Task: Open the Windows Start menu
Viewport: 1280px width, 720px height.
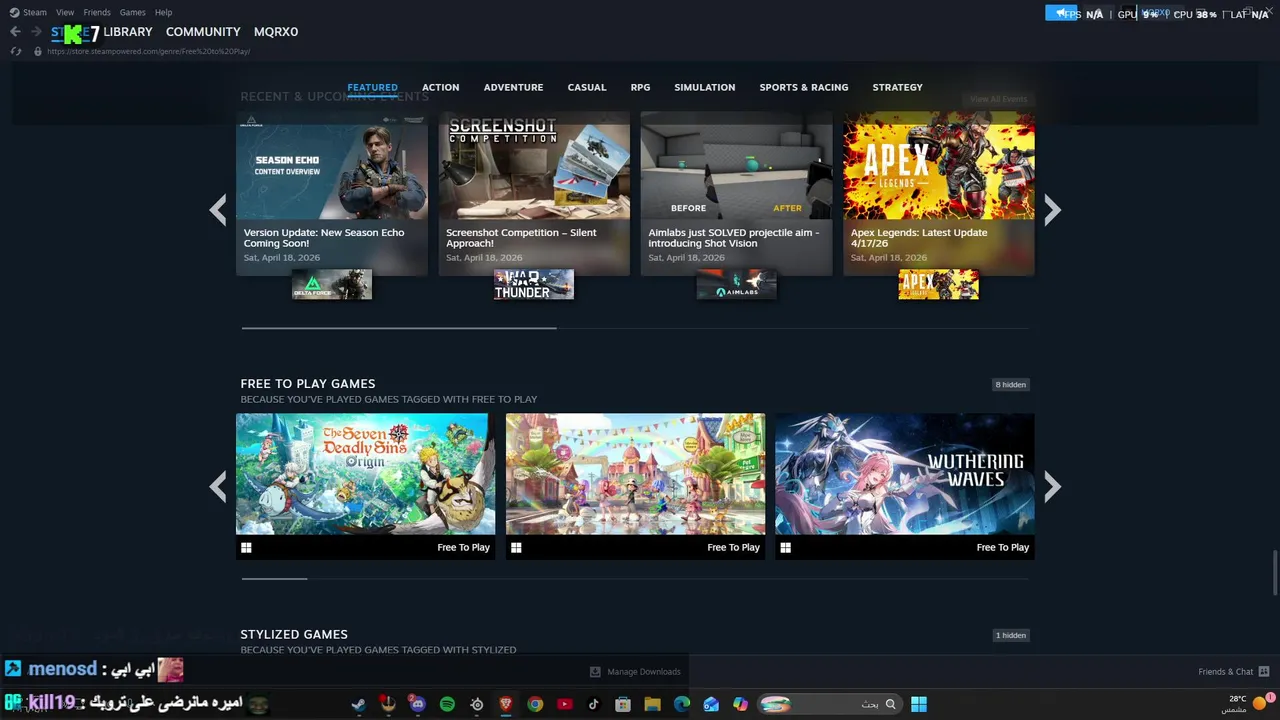Action: pos(919,704)
